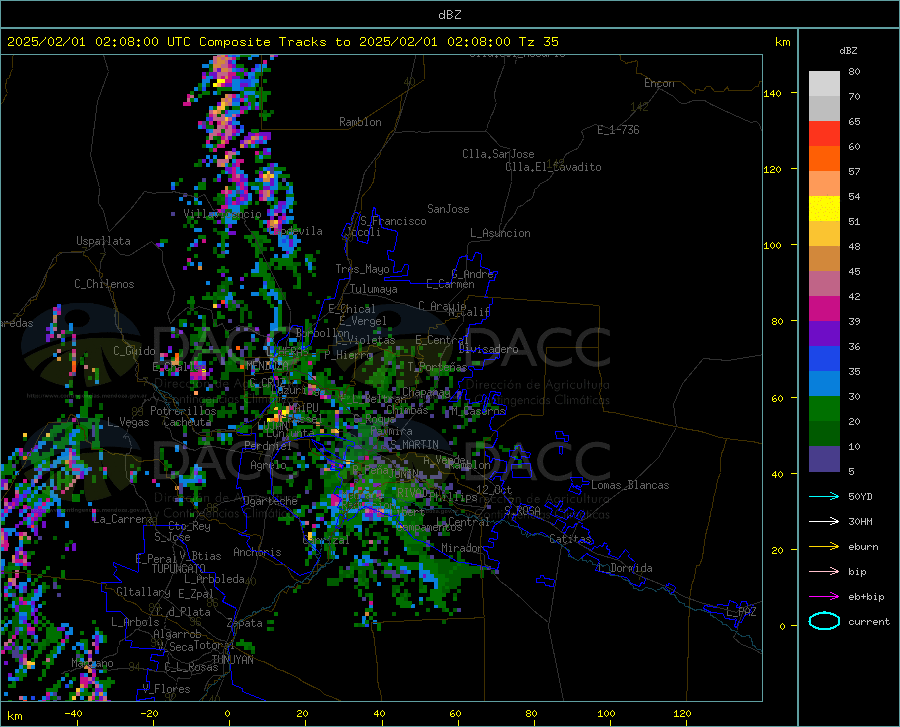Click the white 30HM arrow symbol

824,522
